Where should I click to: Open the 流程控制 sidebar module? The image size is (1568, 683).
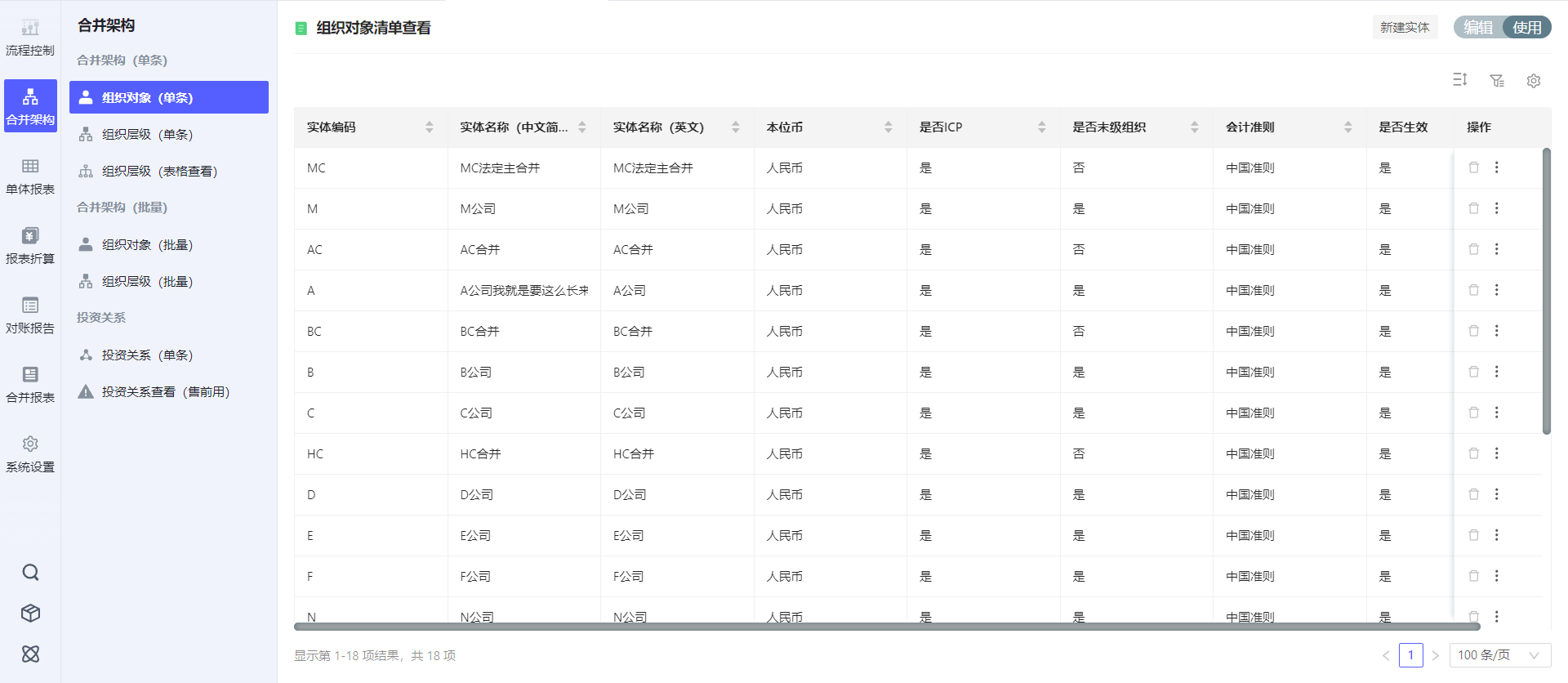(30, 38)
